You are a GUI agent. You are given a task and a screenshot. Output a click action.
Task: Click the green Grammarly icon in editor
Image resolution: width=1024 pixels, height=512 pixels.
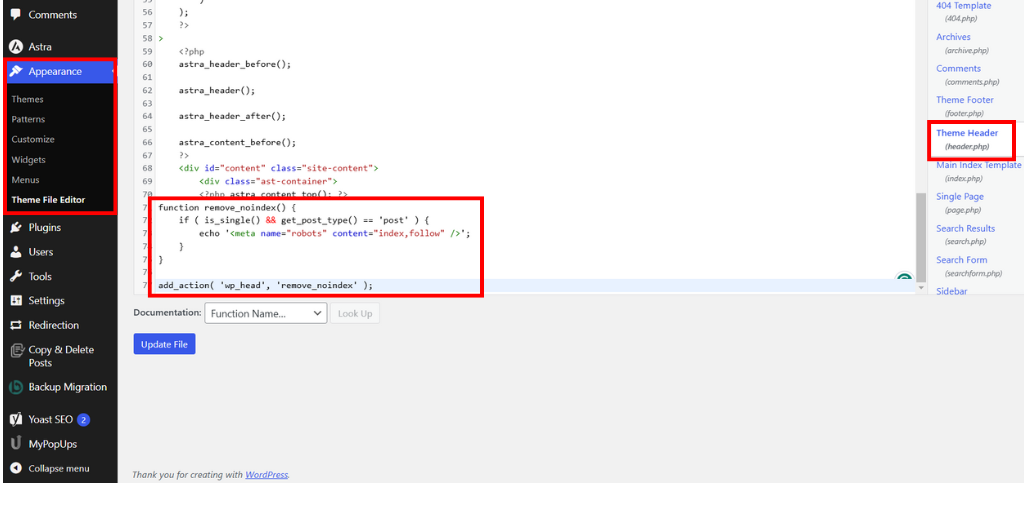[x=904, y=278]
